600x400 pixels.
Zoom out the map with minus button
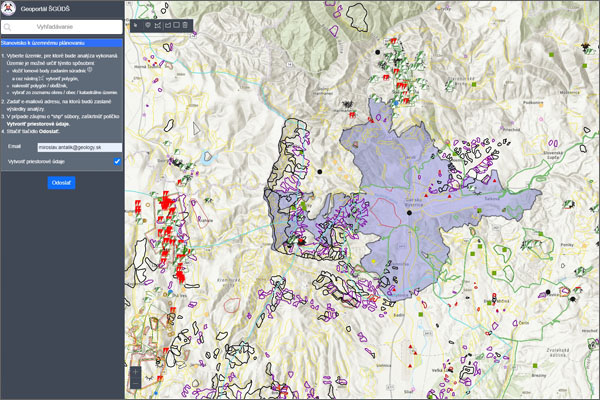pyautogui.click(x=136, y=385)
